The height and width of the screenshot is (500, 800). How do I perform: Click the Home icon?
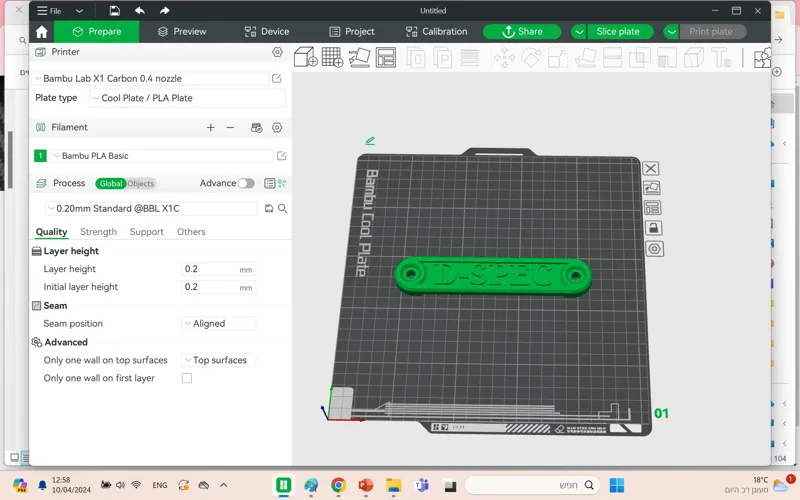point(42,32)
